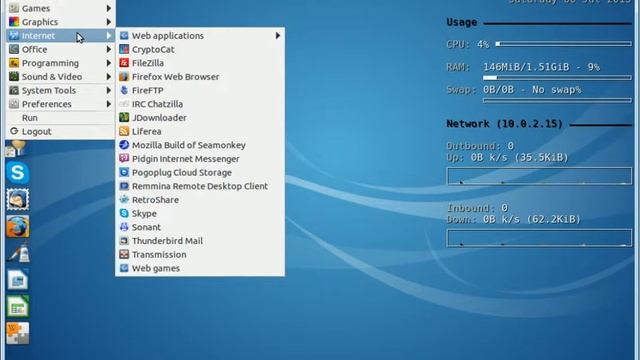Open Thunderbird stamp icon in dock
Image resolution: width=640 pixels, height=360 pixels.
(18, 200)
